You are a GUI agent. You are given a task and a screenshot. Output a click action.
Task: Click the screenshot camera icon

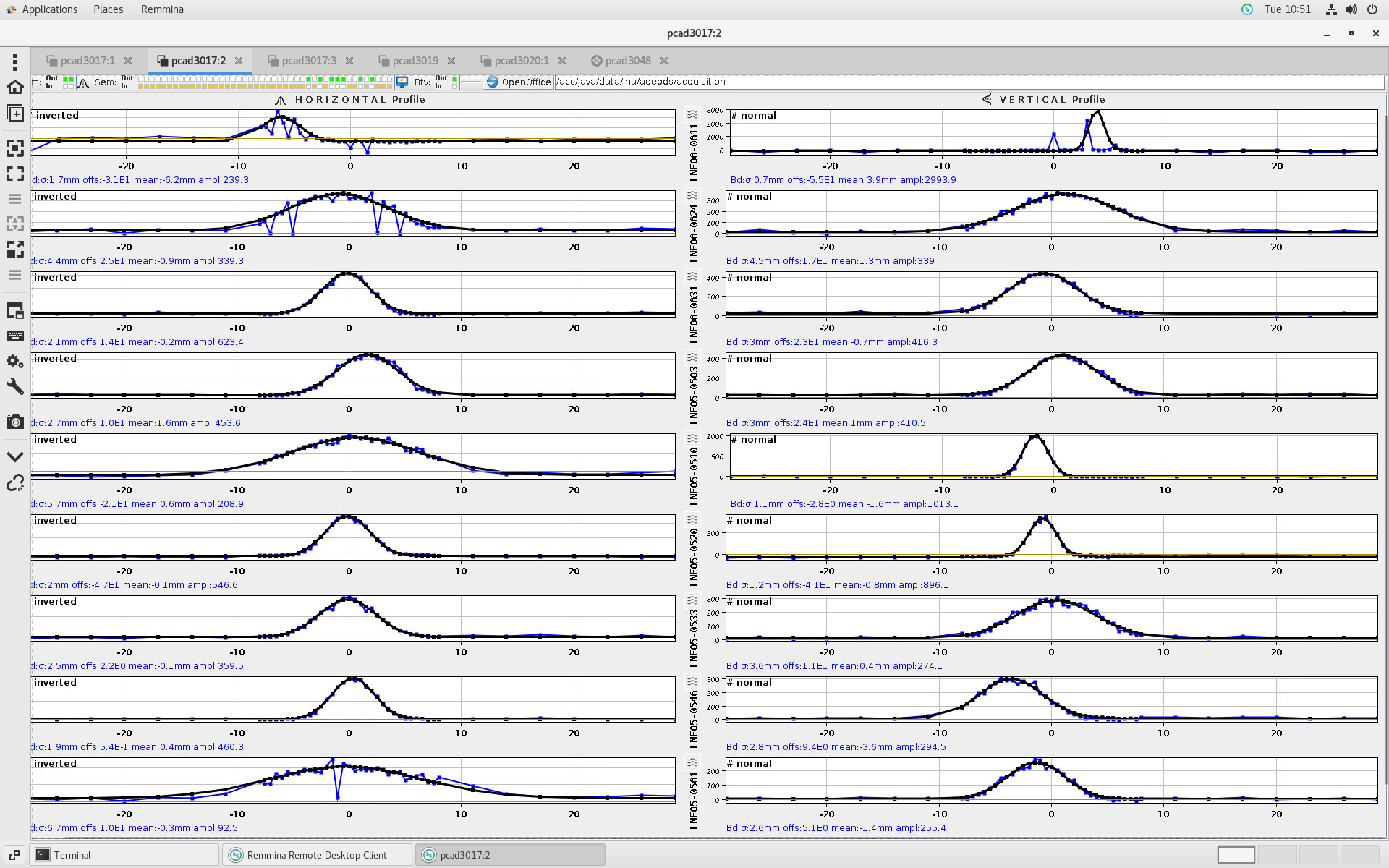14,422
